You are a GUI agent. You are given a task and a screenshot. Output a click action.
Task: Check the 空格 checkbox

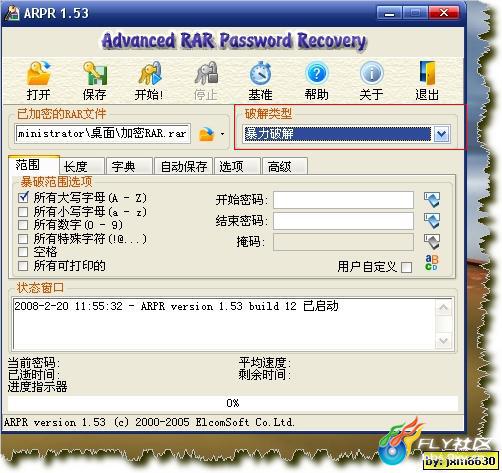click(23, 252)
